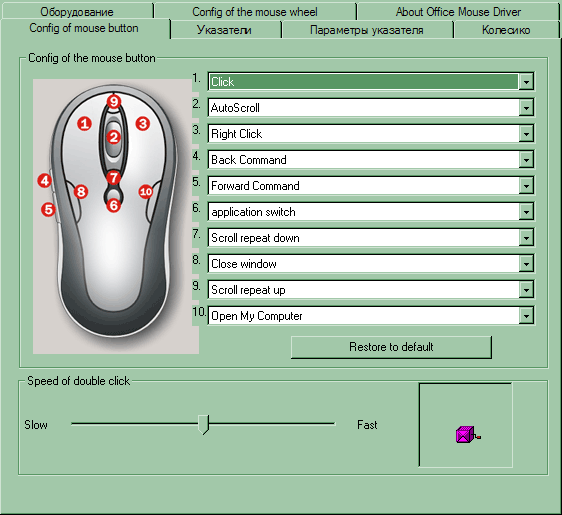Click the Restore to default button
562x515 pixels.
tap(391, 347)
